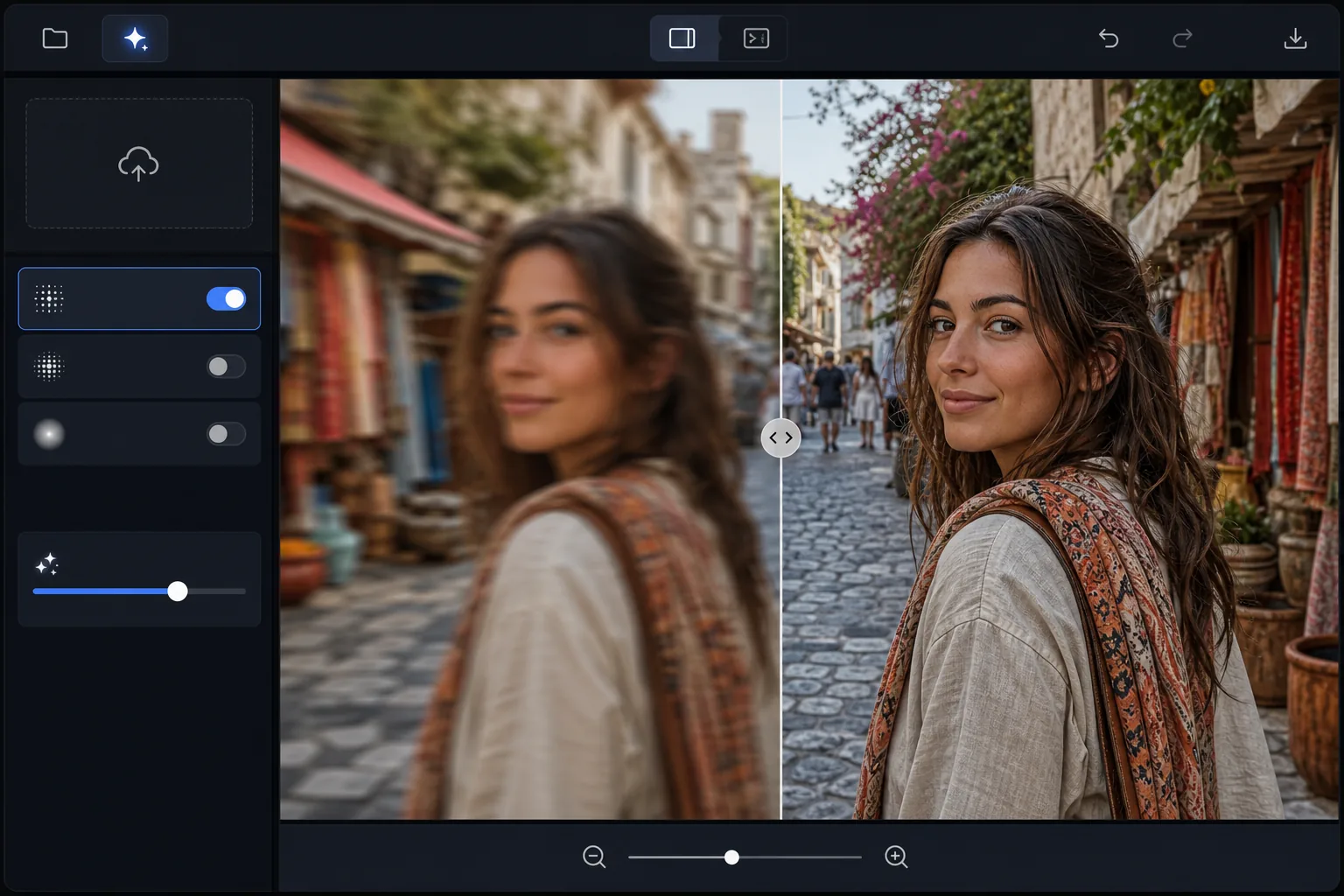Open the folder icon in top bar
The height and width of the screenshot is (896, 1344).
coord(55,38)
